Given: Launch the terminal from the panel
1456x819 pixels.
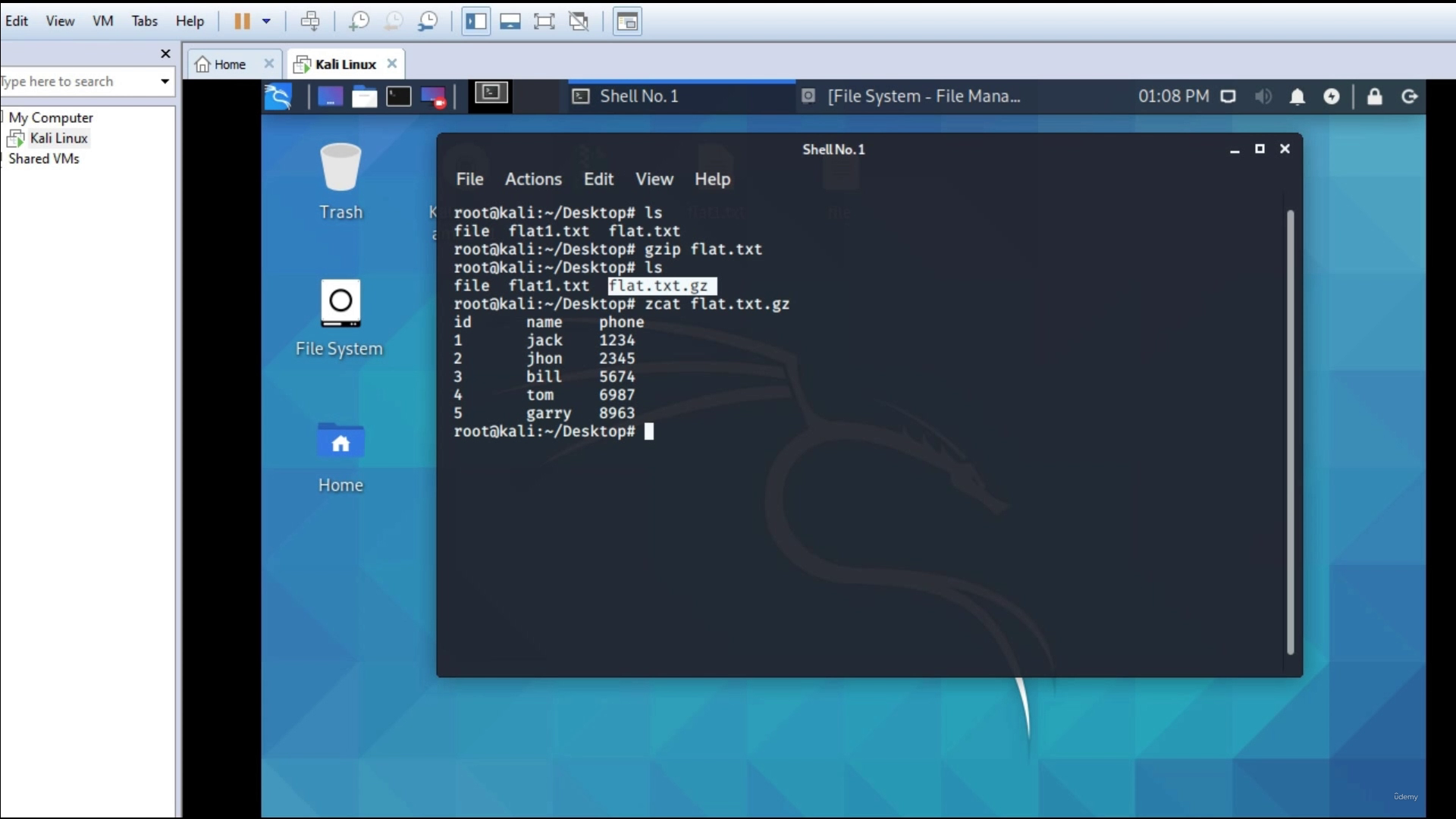Looking at the screenshot, I should coord(399,96).
